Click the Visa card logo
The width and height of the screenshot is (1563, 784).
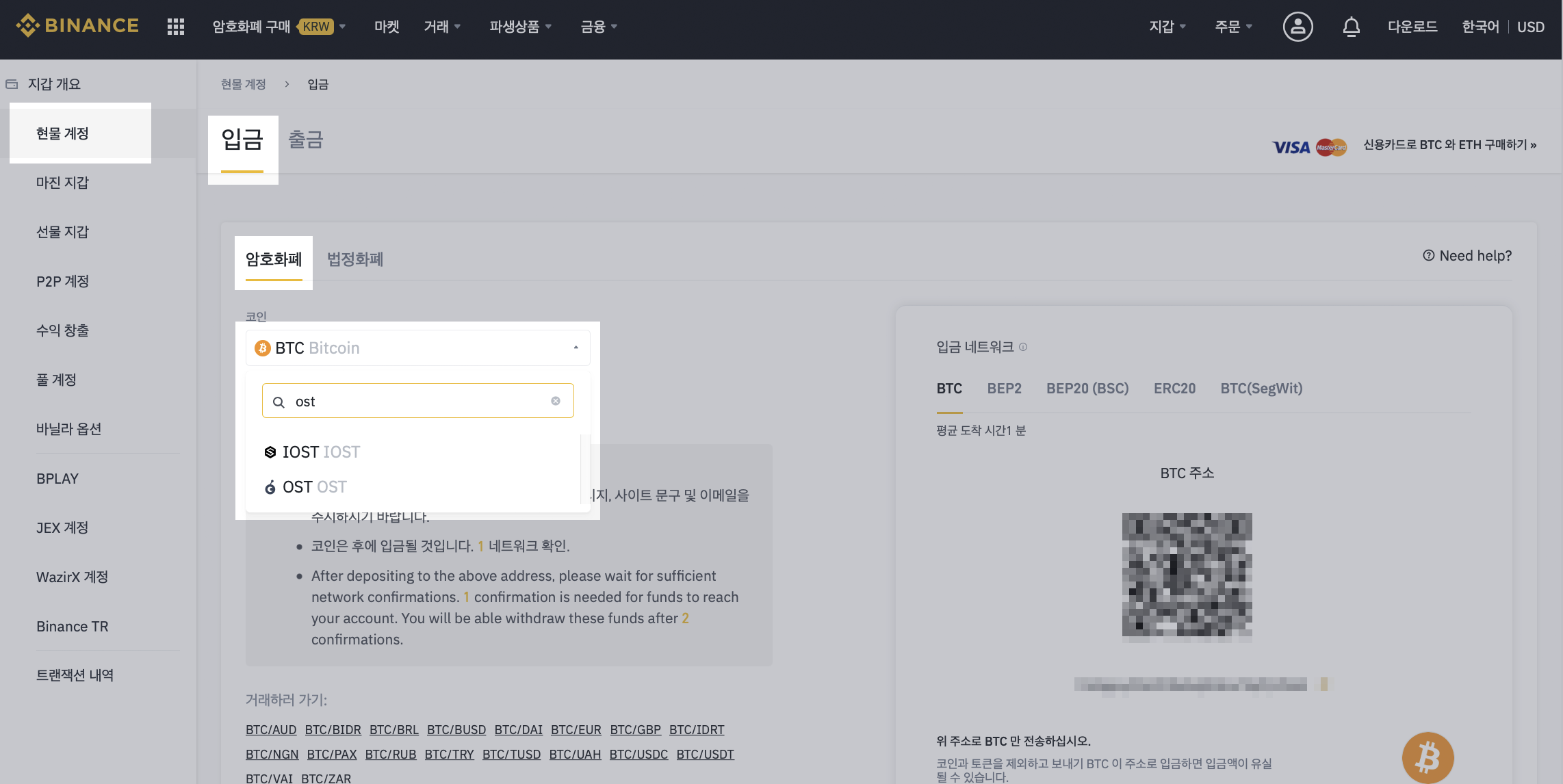click(1291, 146)
